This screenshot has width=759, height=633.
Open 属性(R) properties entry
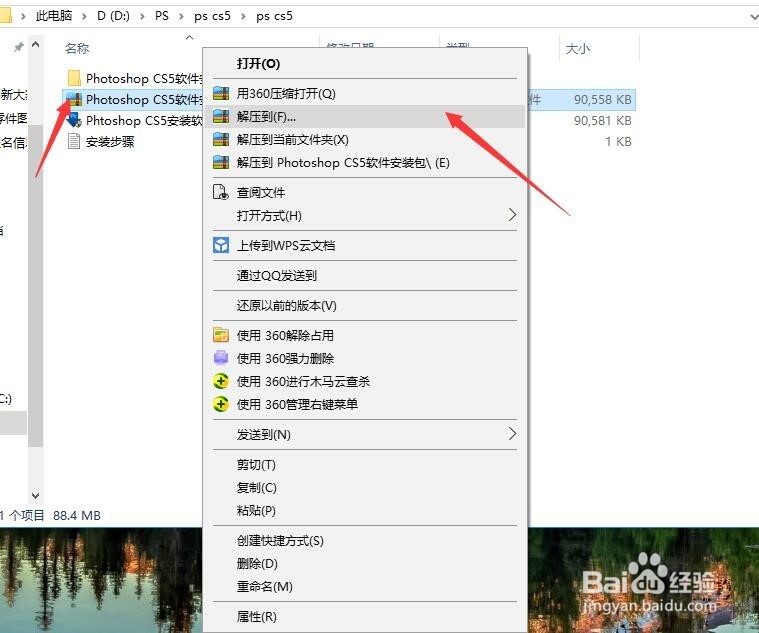tap(364, 617)
